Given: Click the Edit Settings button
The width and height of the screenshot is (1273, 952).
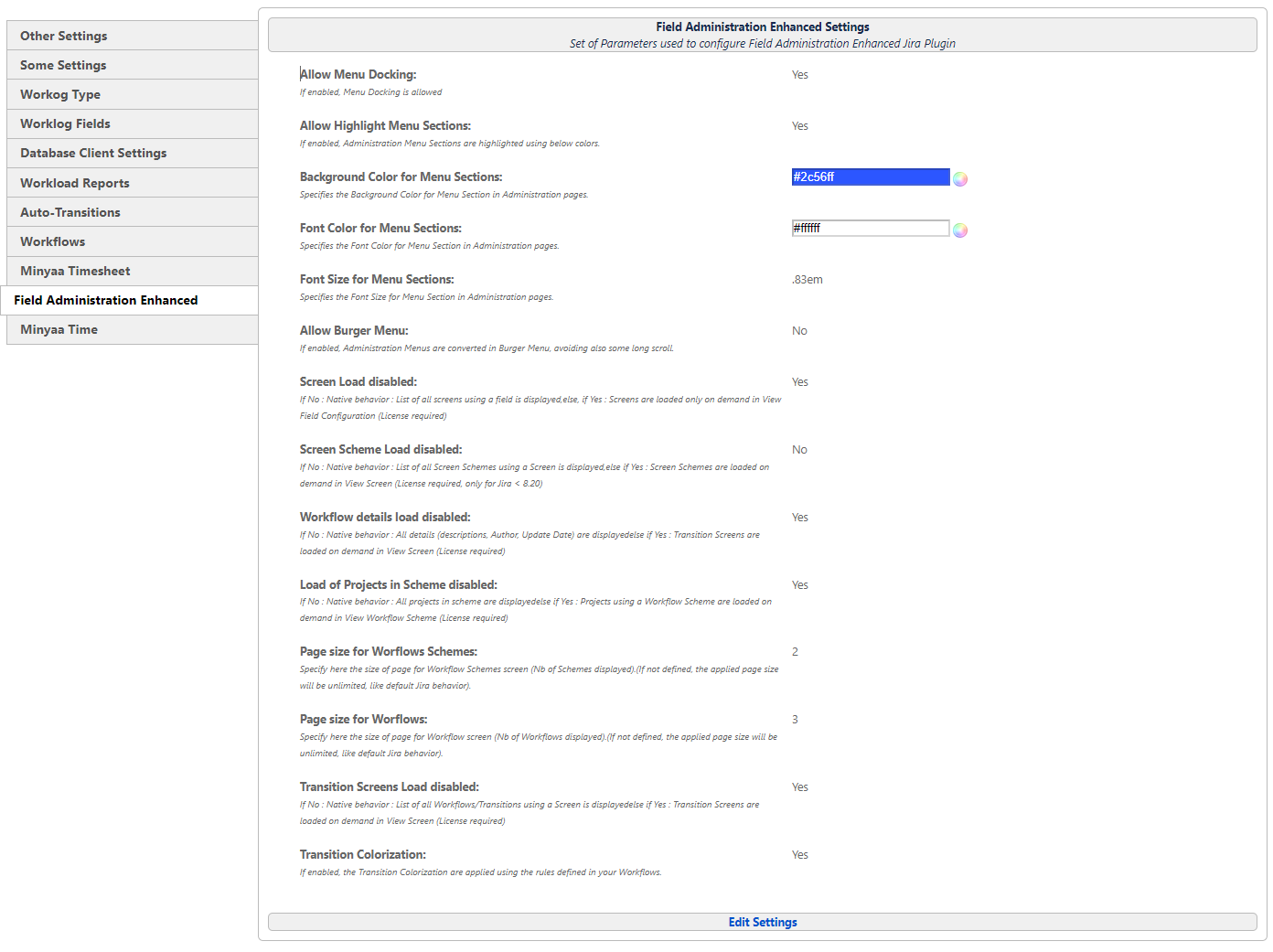Looking at the screenshot, I should pos(763,922).
